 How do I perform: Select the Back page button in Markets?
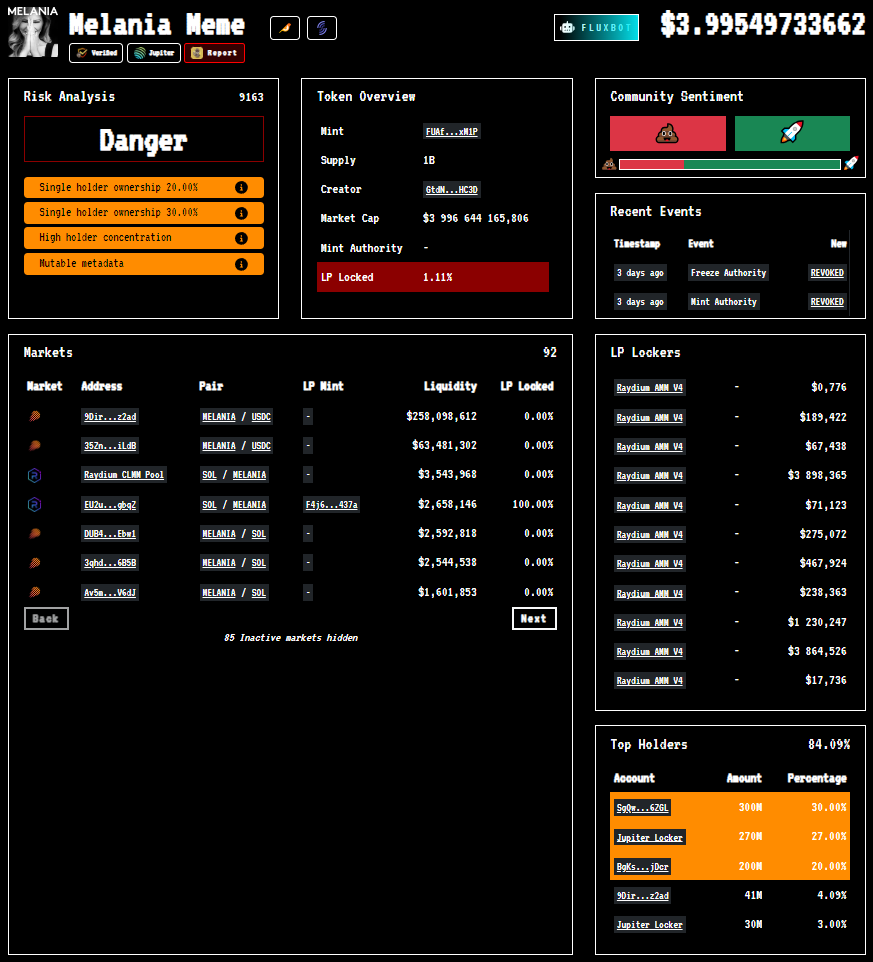pos(45,618)
